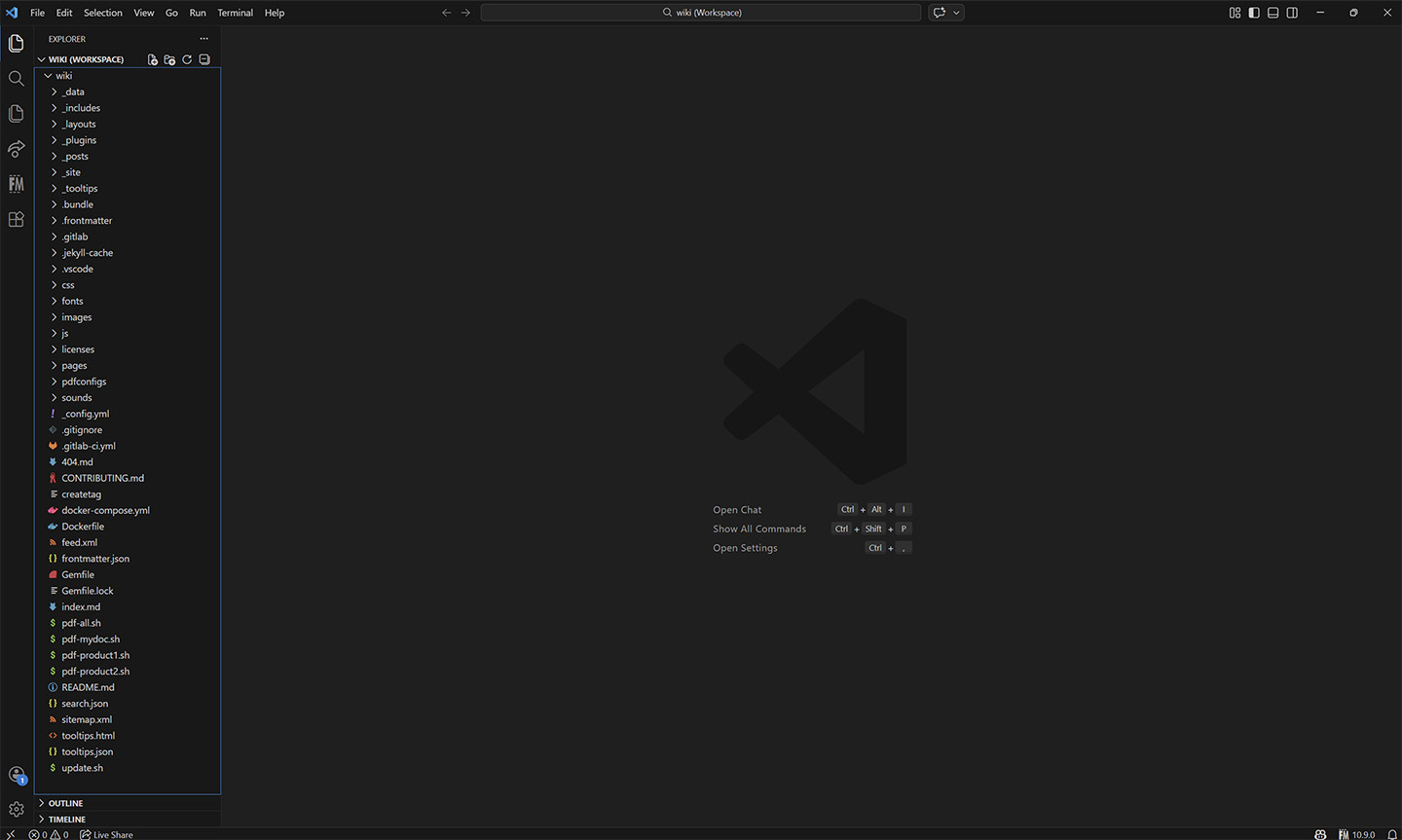Screen dimensions: 1402x840
Task: Open the Extensions view
Action: click(17, 219)
